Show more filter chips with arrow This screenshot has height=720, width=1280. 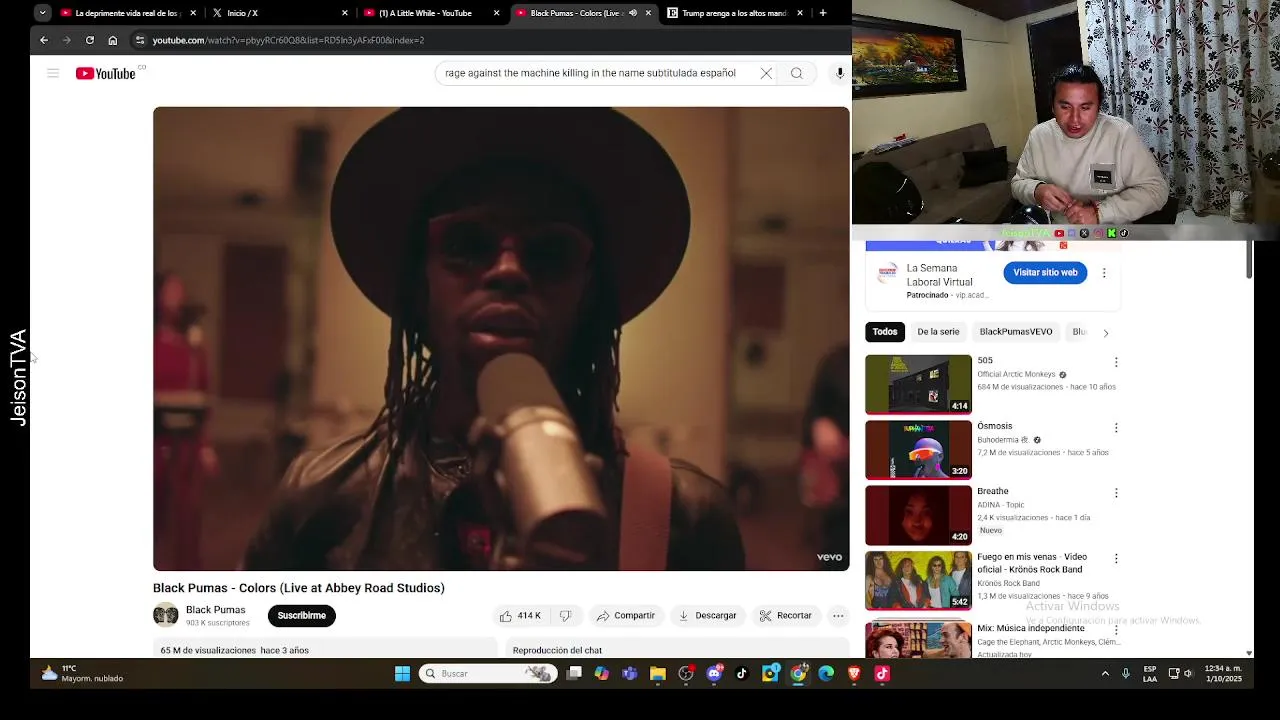point(1105,333)
